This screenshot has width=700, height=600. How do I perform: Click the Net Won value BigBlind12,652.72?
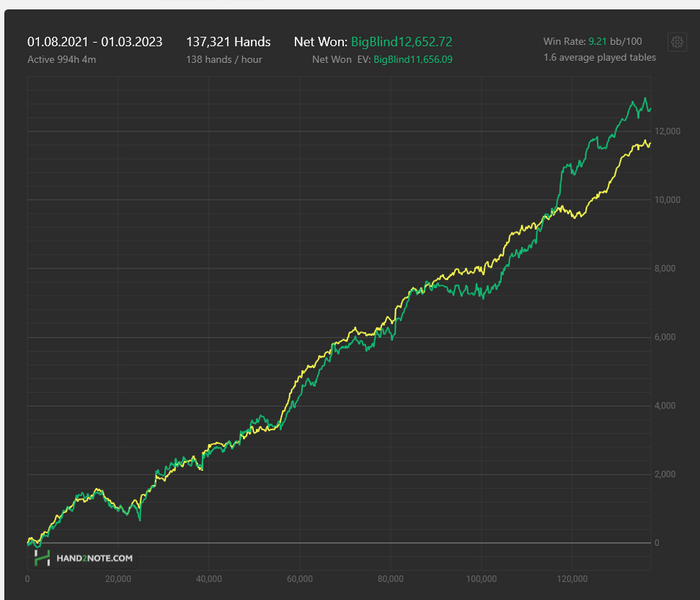401,42
